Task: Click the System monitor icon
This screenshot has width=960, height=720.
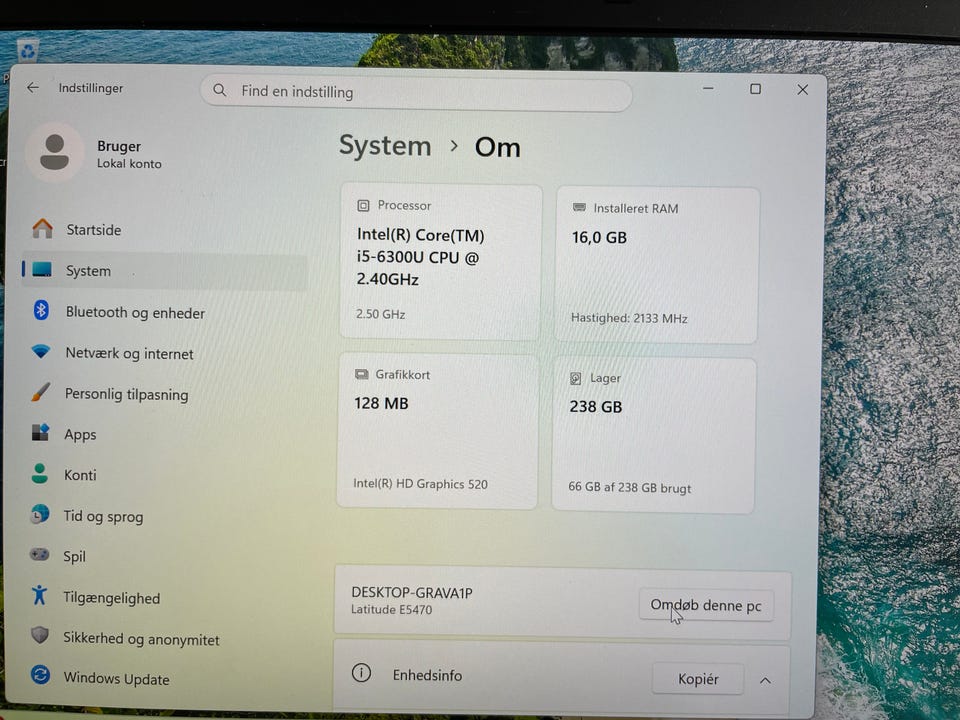Action: (42, 269)
